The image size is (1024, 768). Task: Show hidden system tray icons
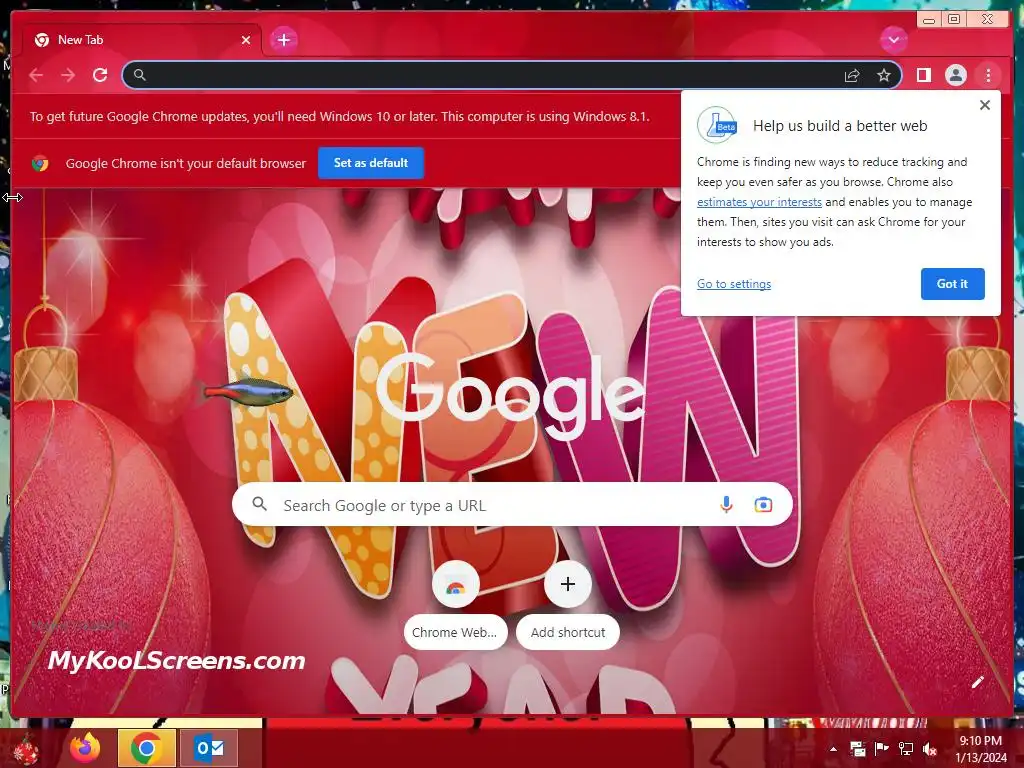point(833,749)
